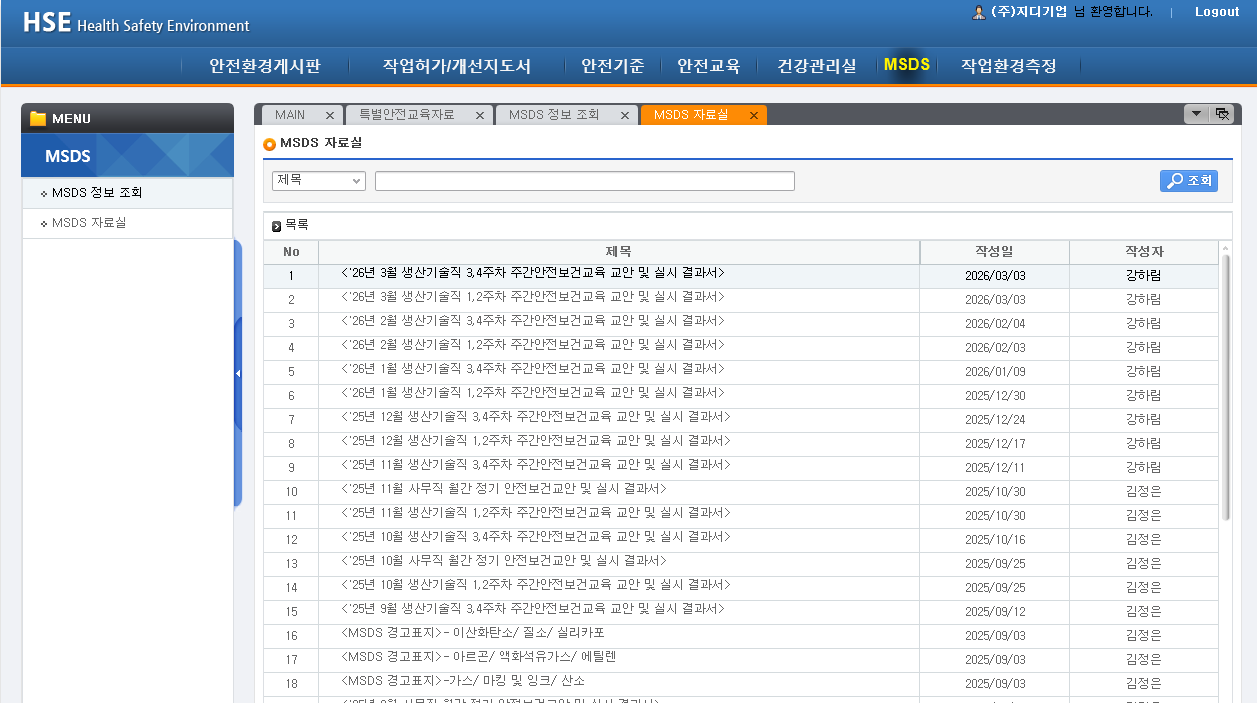Click the MENU folder icon
This screenshot has height=703, width=1257.
(38, 119)
